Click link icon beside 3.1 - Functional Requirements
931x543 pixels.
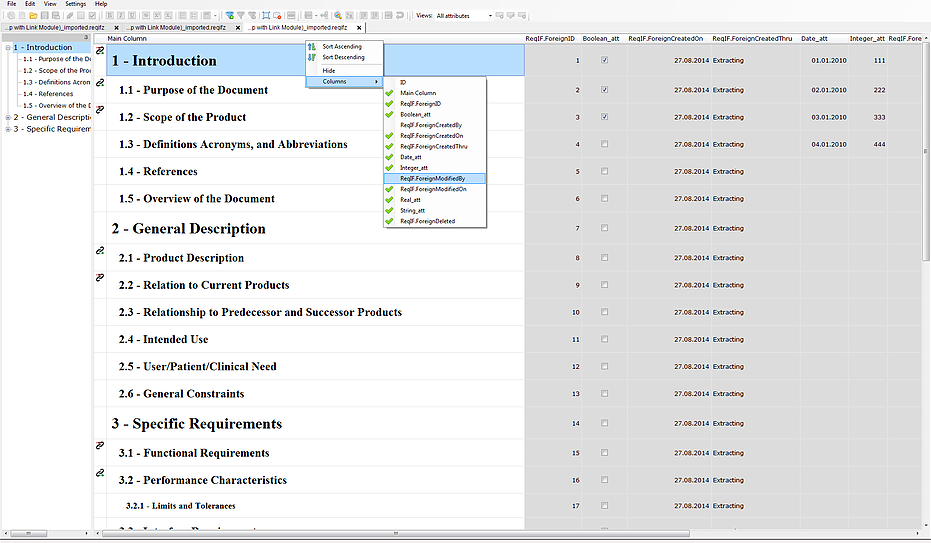point(100,446)
